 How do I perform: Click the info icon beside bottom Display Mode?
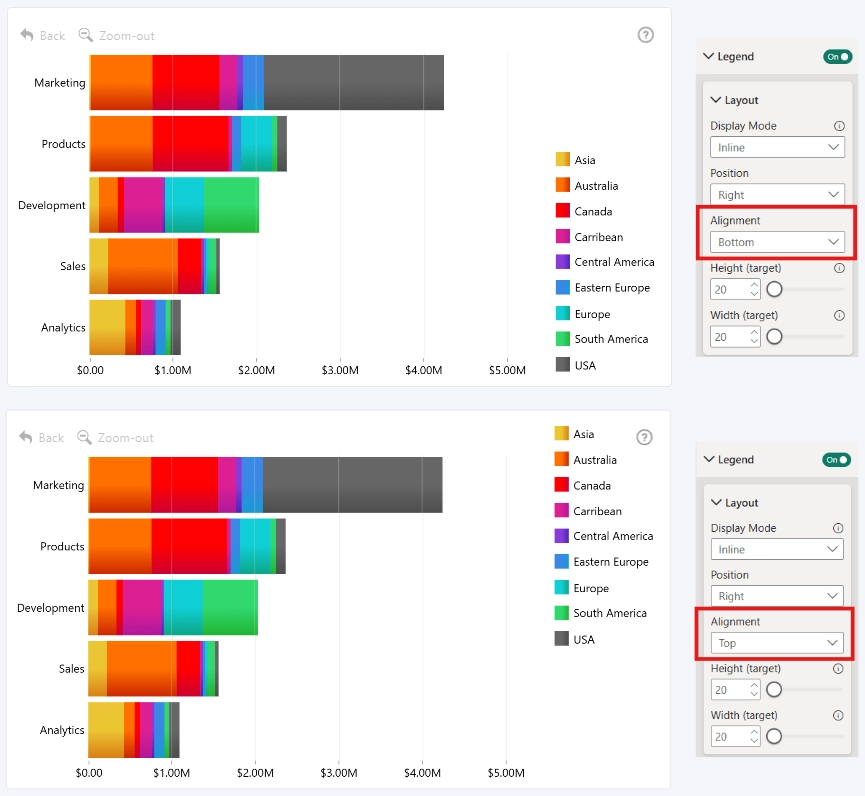click(837, 528)
